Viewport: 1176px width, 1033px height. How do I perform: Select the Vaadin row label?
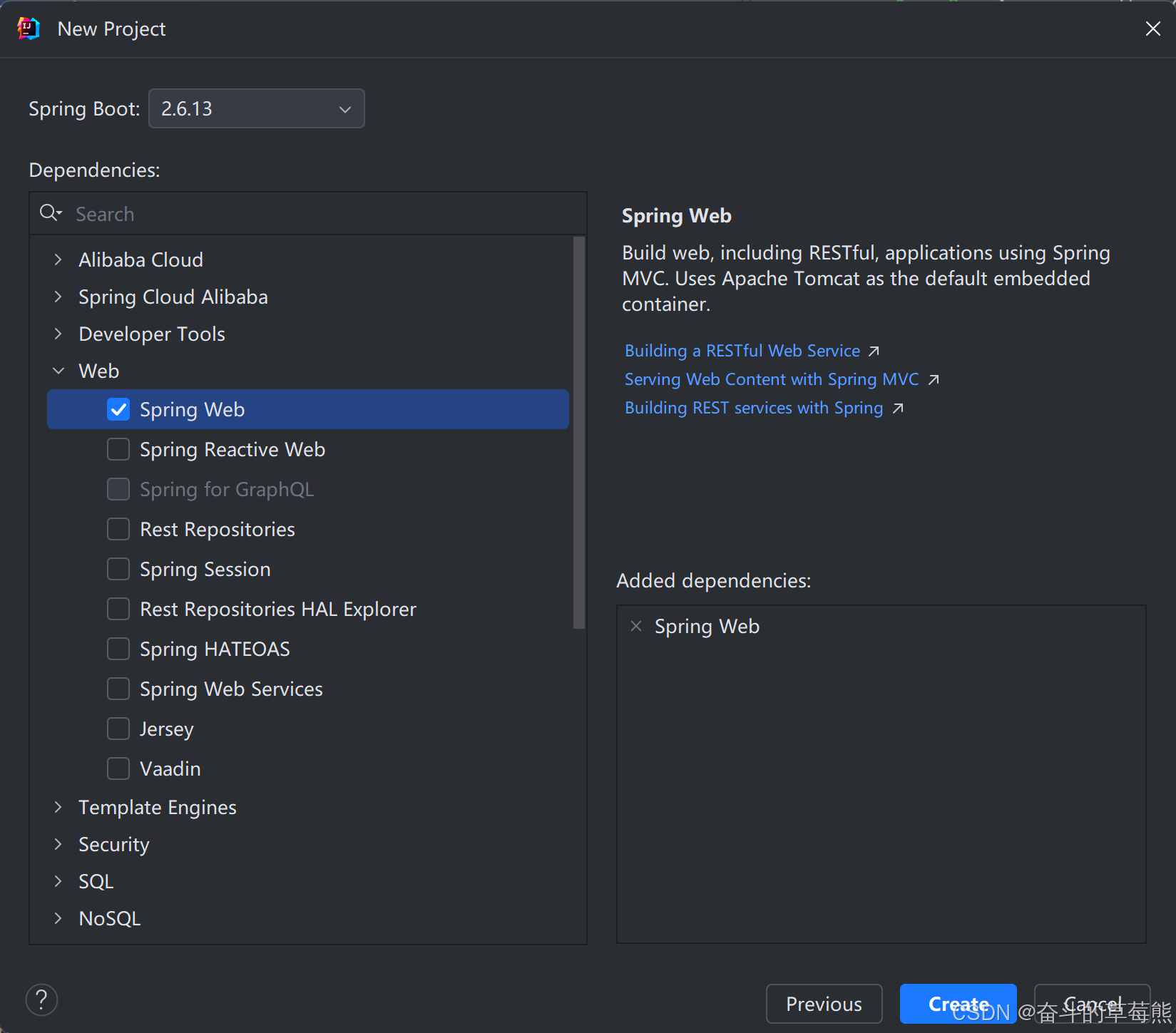pyautogui.click(x=170, y=769)
